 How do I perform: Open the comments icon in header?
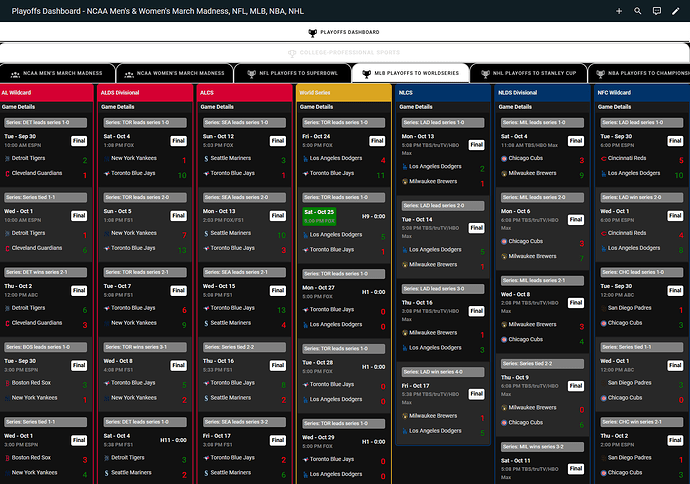(x=657, y=11)
